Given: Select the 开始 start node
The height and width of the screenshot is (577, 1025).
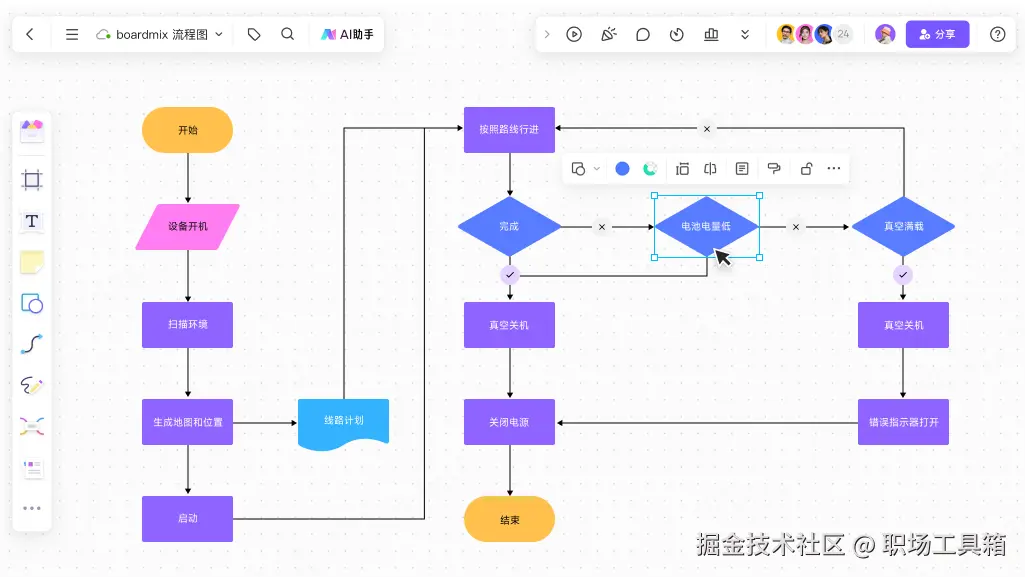Looking at the screenshot, I should coord(188,130).
